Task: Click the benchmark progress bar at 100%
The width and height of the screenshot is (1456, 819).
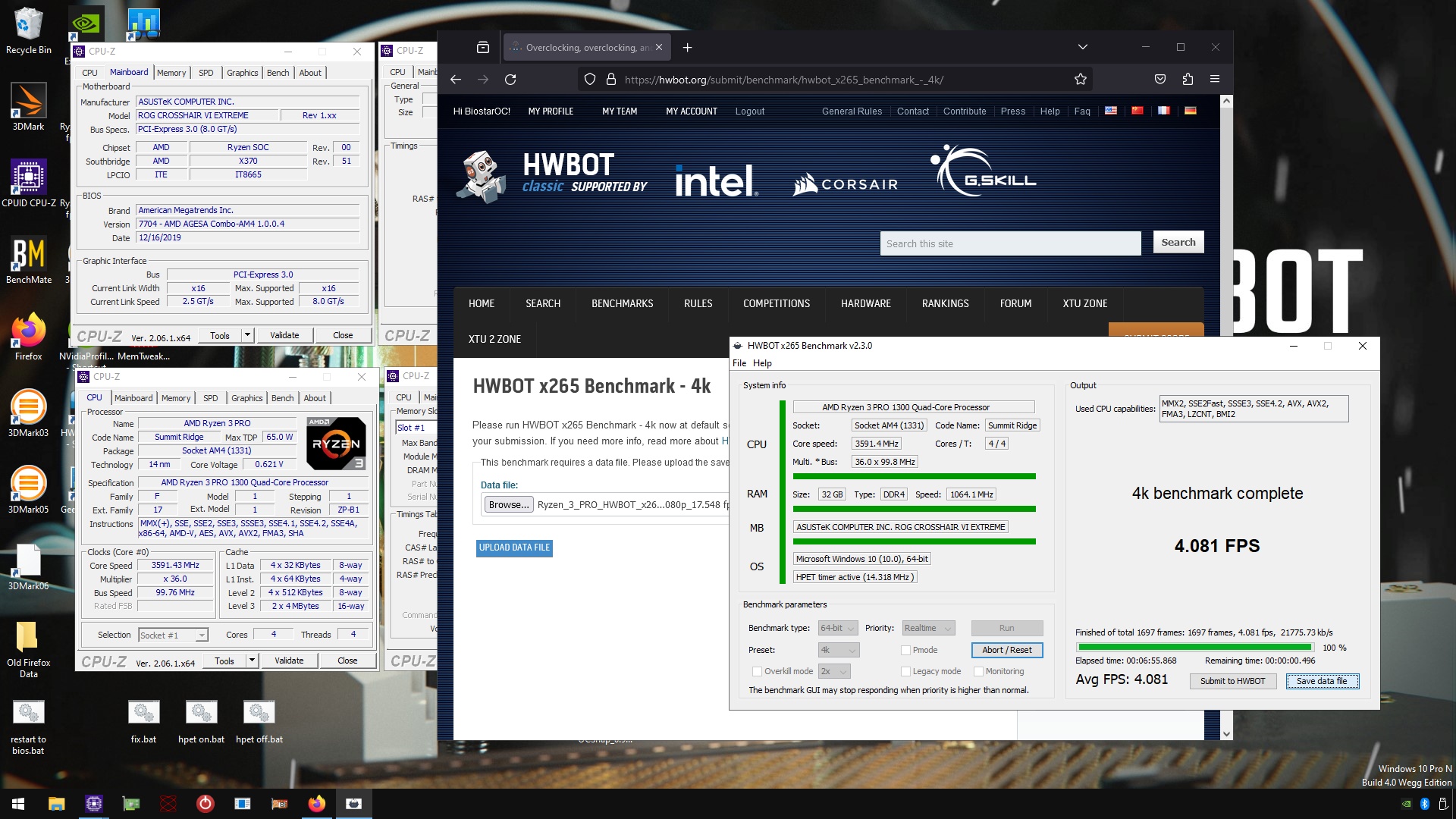Action: tap(1194, 647)
